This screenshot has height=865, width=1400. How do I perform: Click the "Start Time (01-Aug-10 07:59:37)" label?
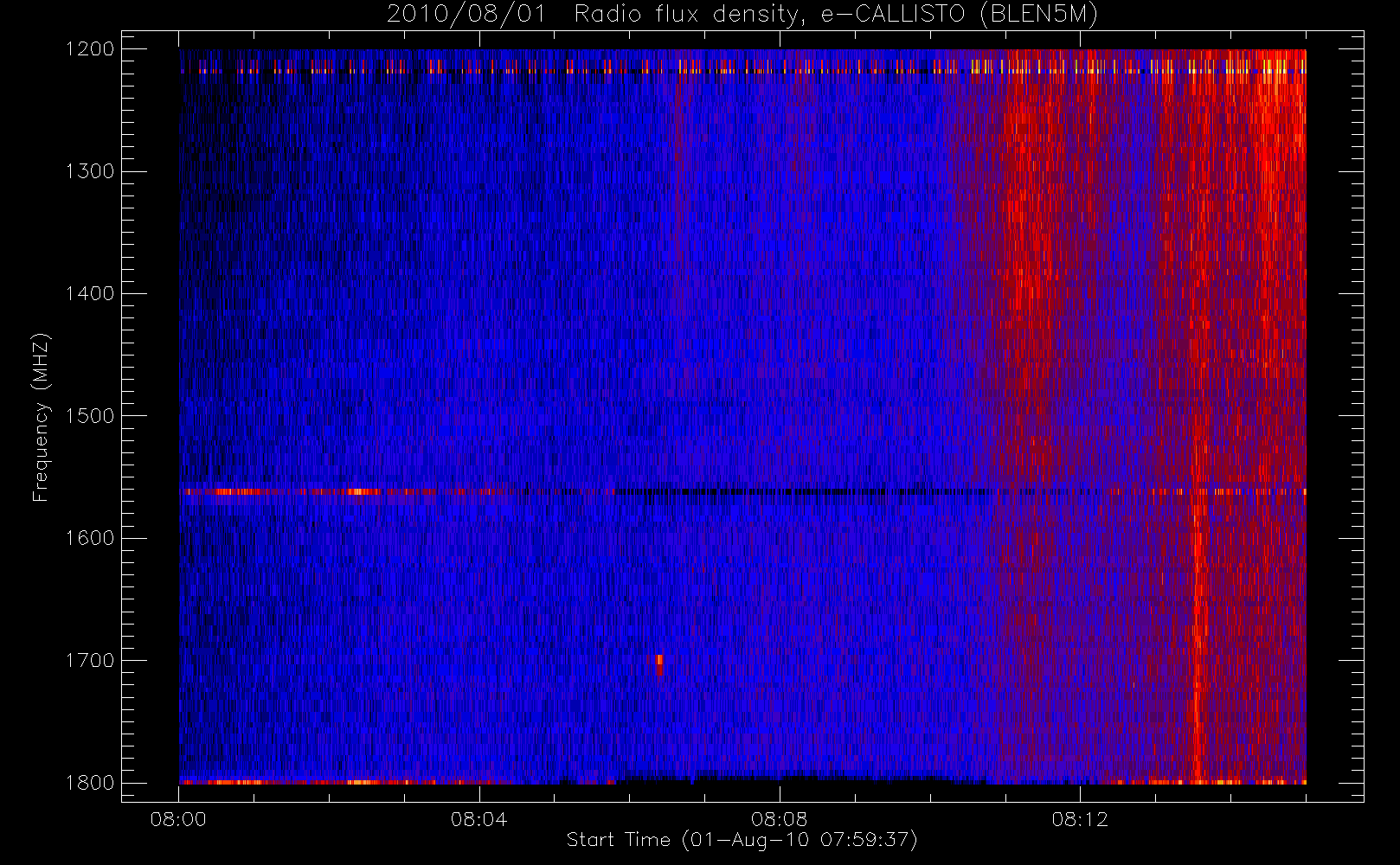[742, 840]
